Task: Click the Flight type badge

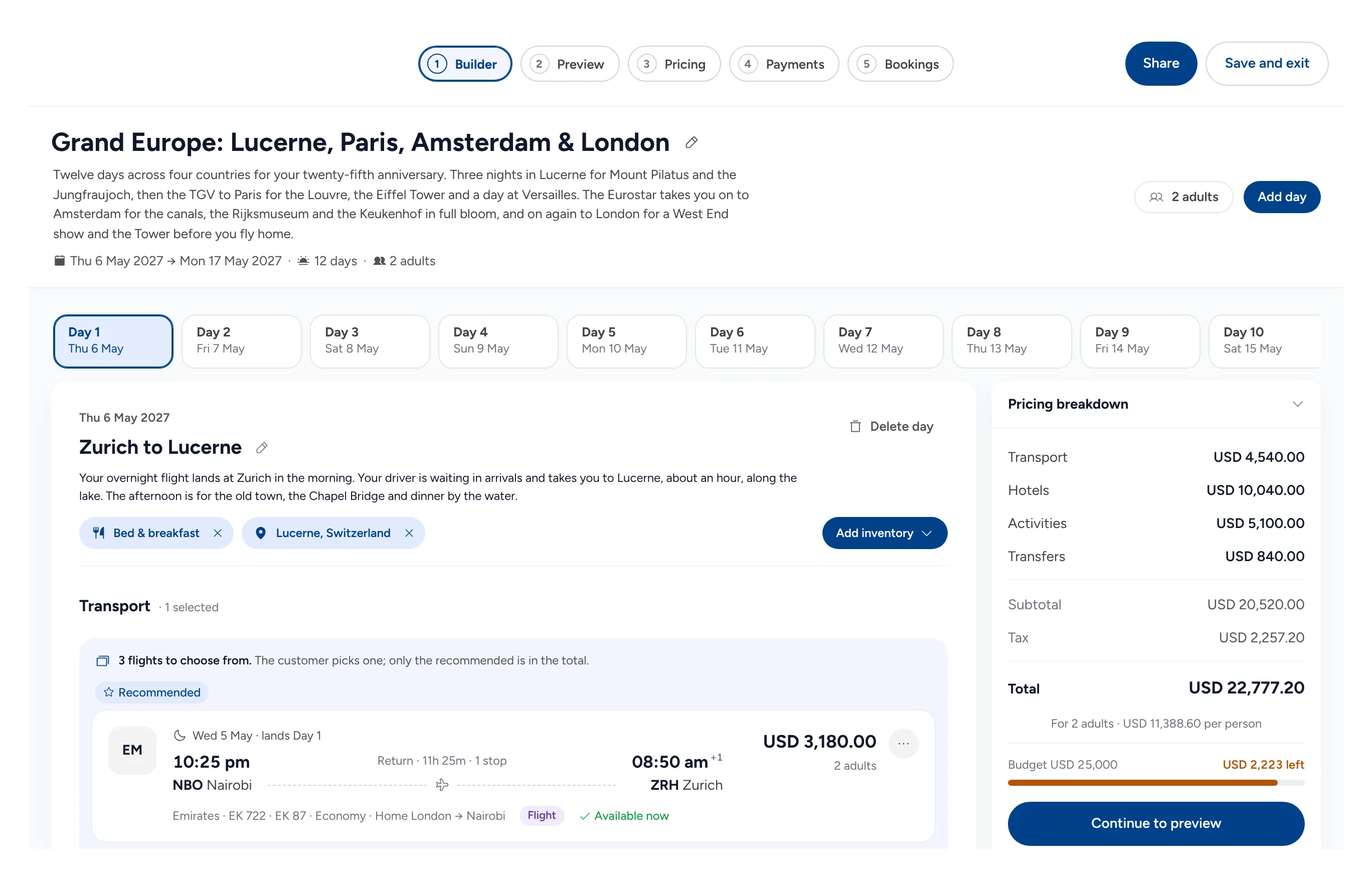Action: point(541,815)
